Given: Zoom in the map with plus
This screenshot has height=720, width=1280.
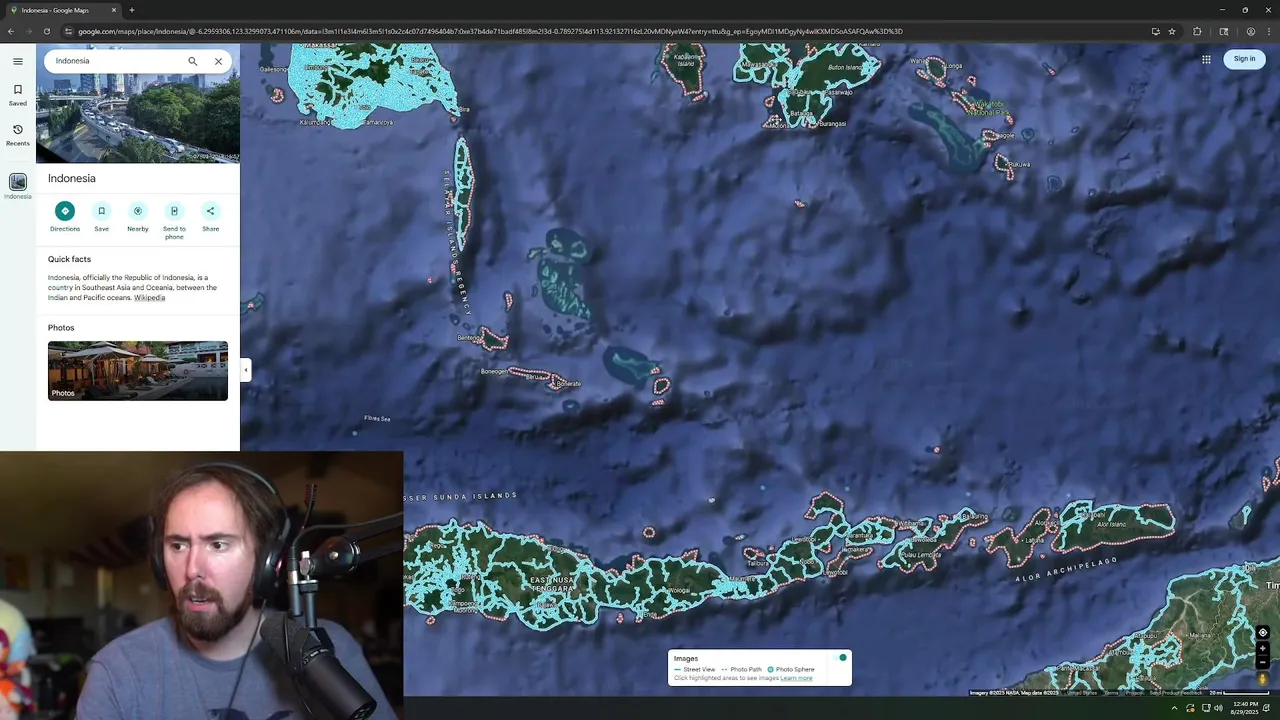Looking at the screenshot, I should pos(1262,649).
